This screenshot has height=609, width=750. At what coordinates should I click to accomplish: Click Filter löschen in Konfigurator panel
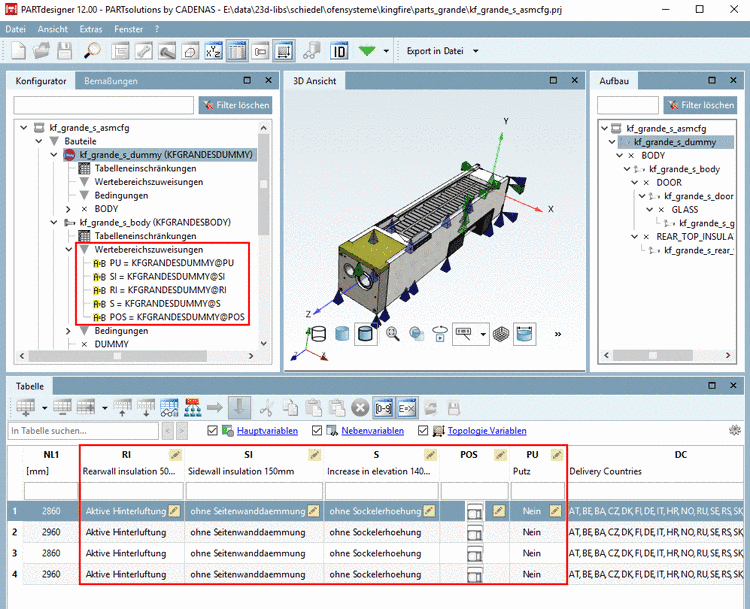pyautogui.click(x=235, y=105)
